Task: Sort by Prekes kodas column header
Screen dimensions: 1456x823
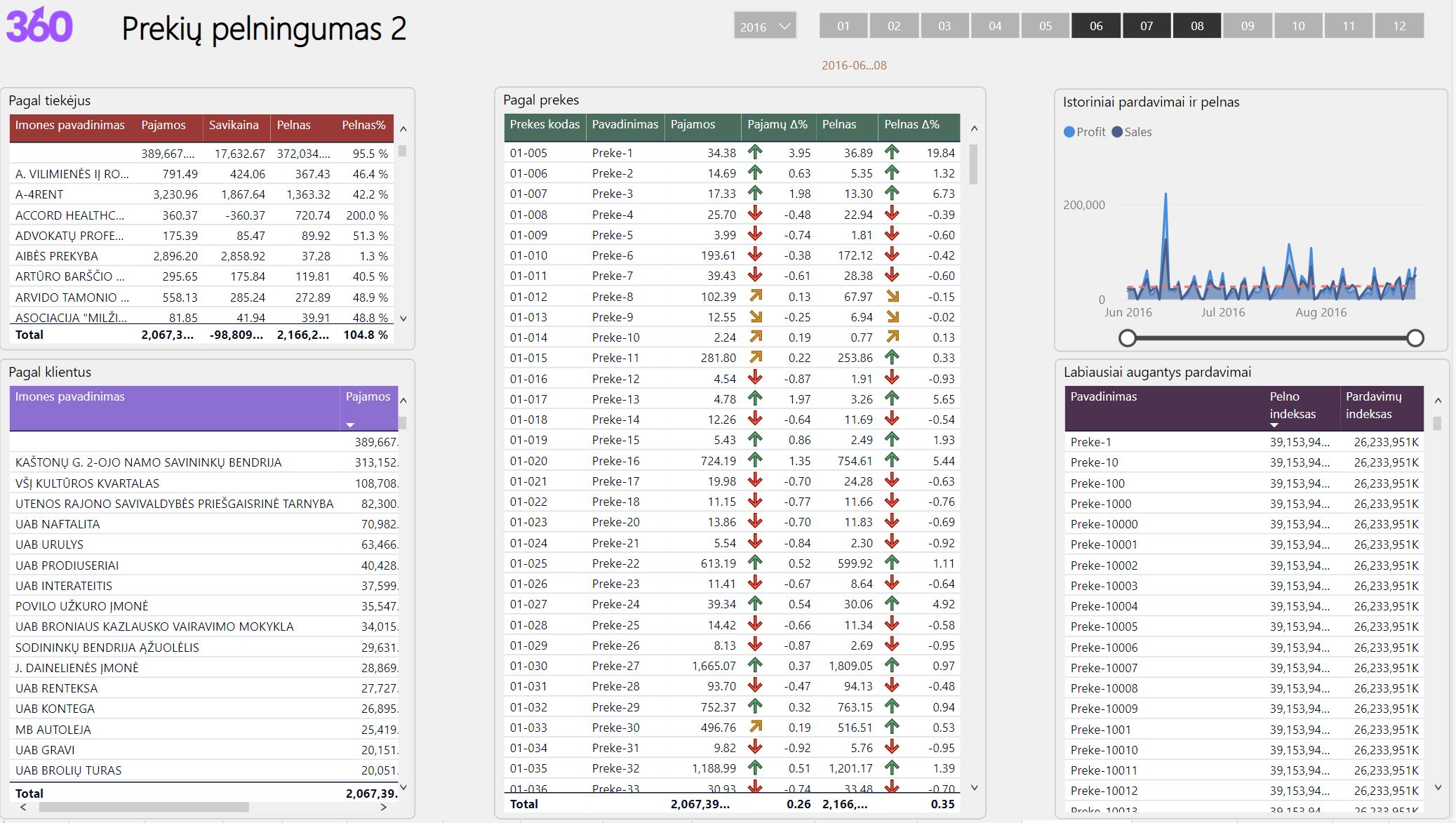Action: (x=545, y=124)
